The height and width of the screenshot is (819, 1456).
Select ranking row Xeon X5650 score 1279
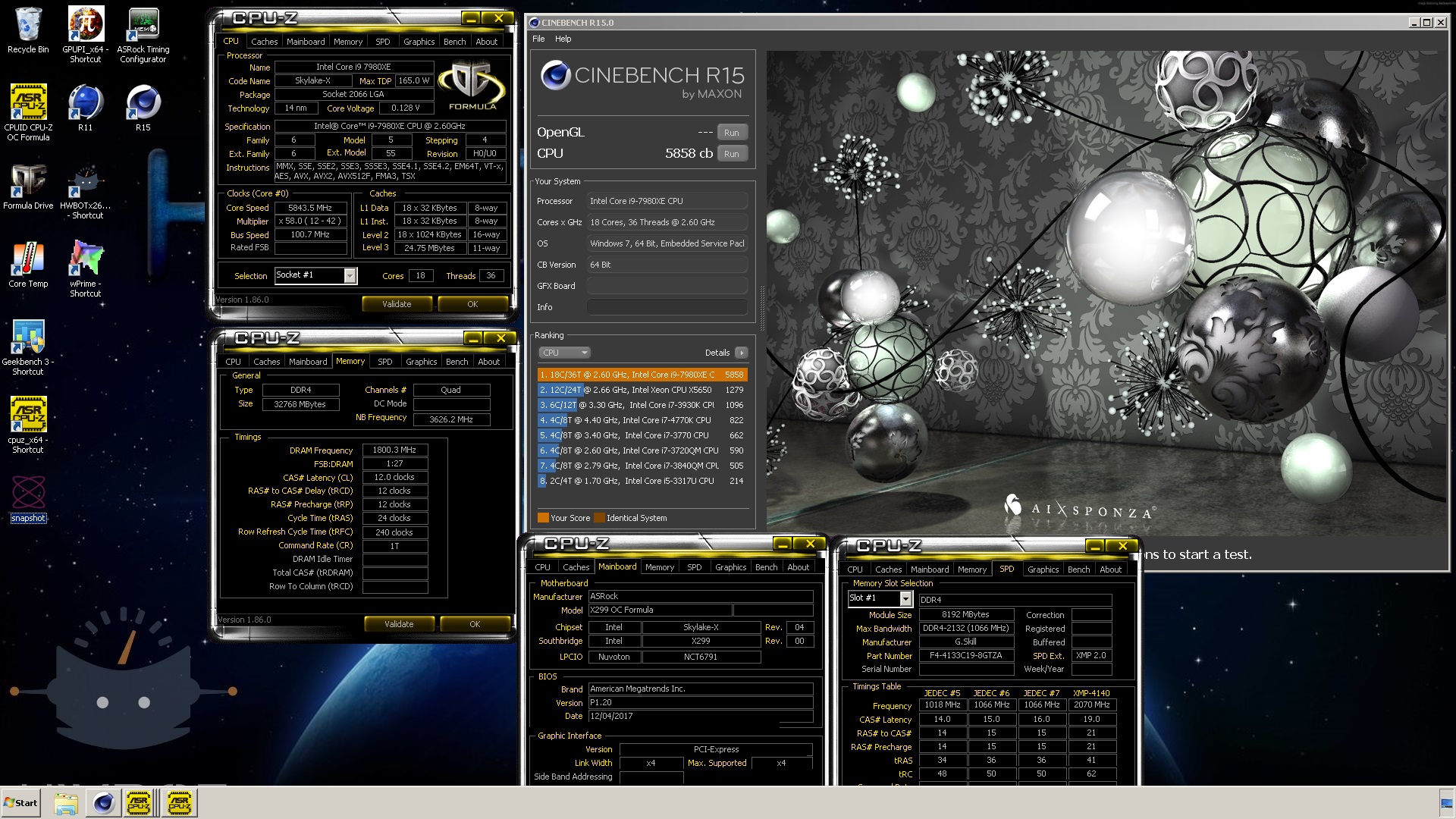click(642, 390)
